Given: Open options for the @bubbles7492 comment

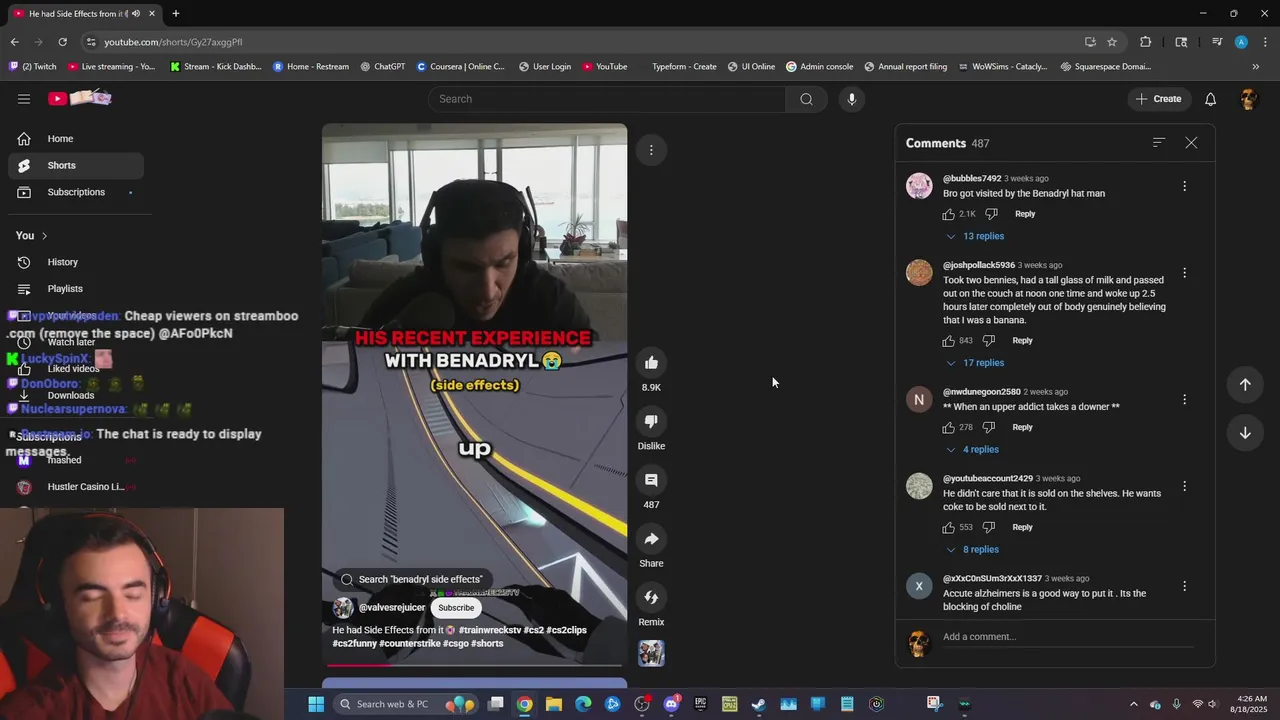Looking at the screenshot, I should click(1184, 186).
